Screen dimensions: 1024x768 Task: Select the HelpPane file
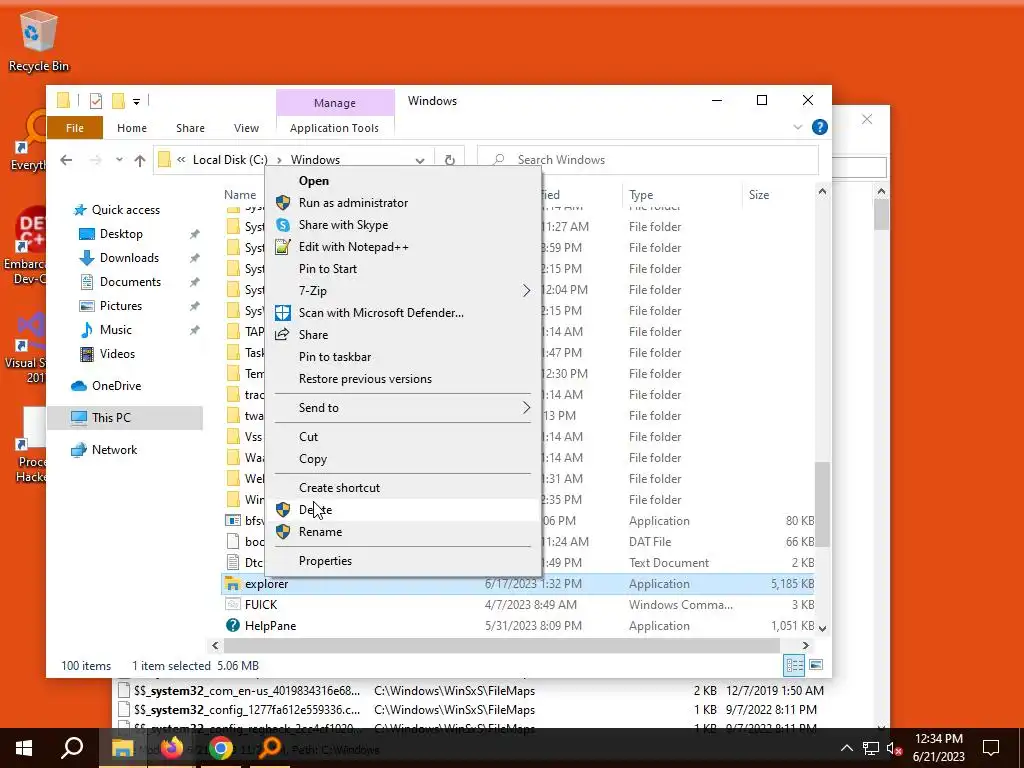[x=270, y=626]
